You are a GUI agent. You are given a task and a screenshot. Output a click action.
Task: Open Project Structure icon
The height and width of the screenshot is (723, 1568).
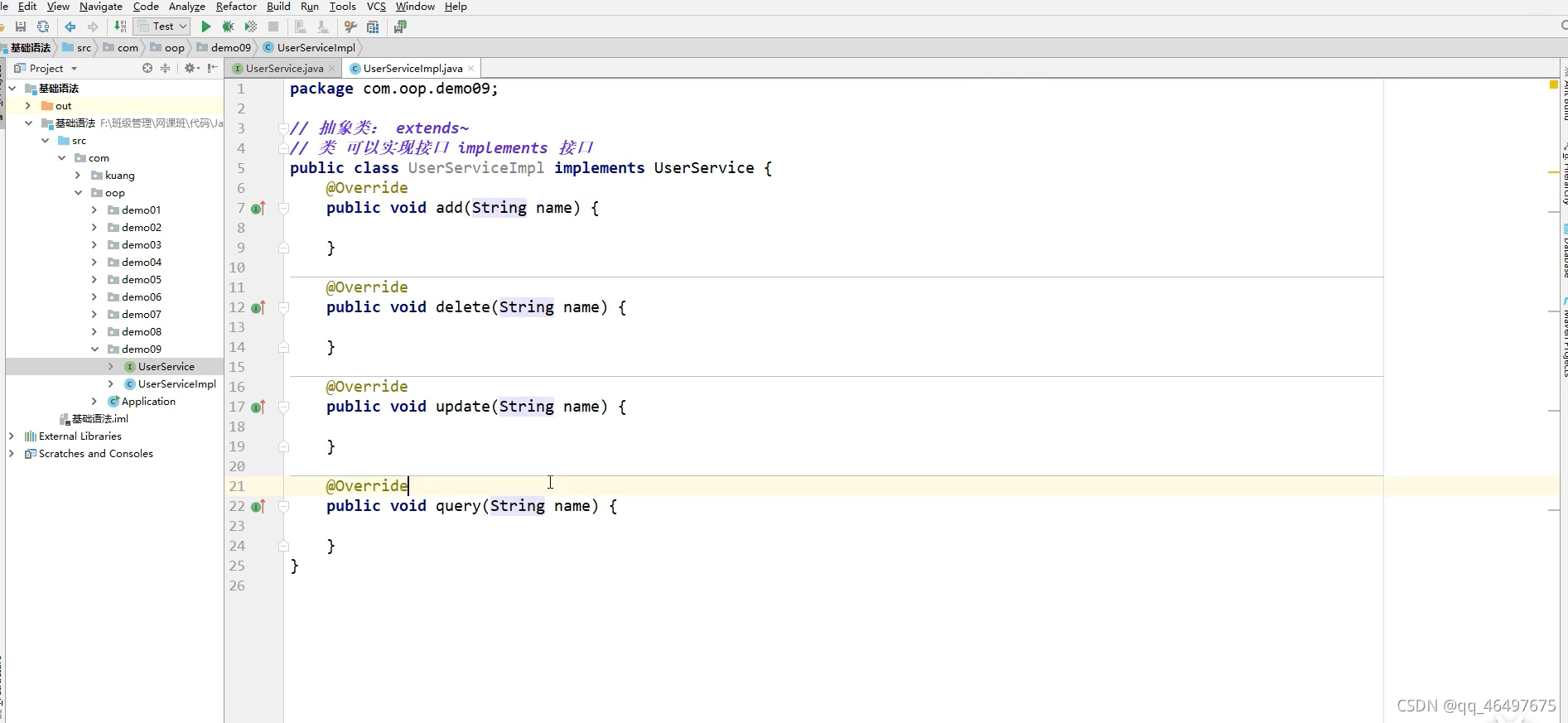pos(374,27)
